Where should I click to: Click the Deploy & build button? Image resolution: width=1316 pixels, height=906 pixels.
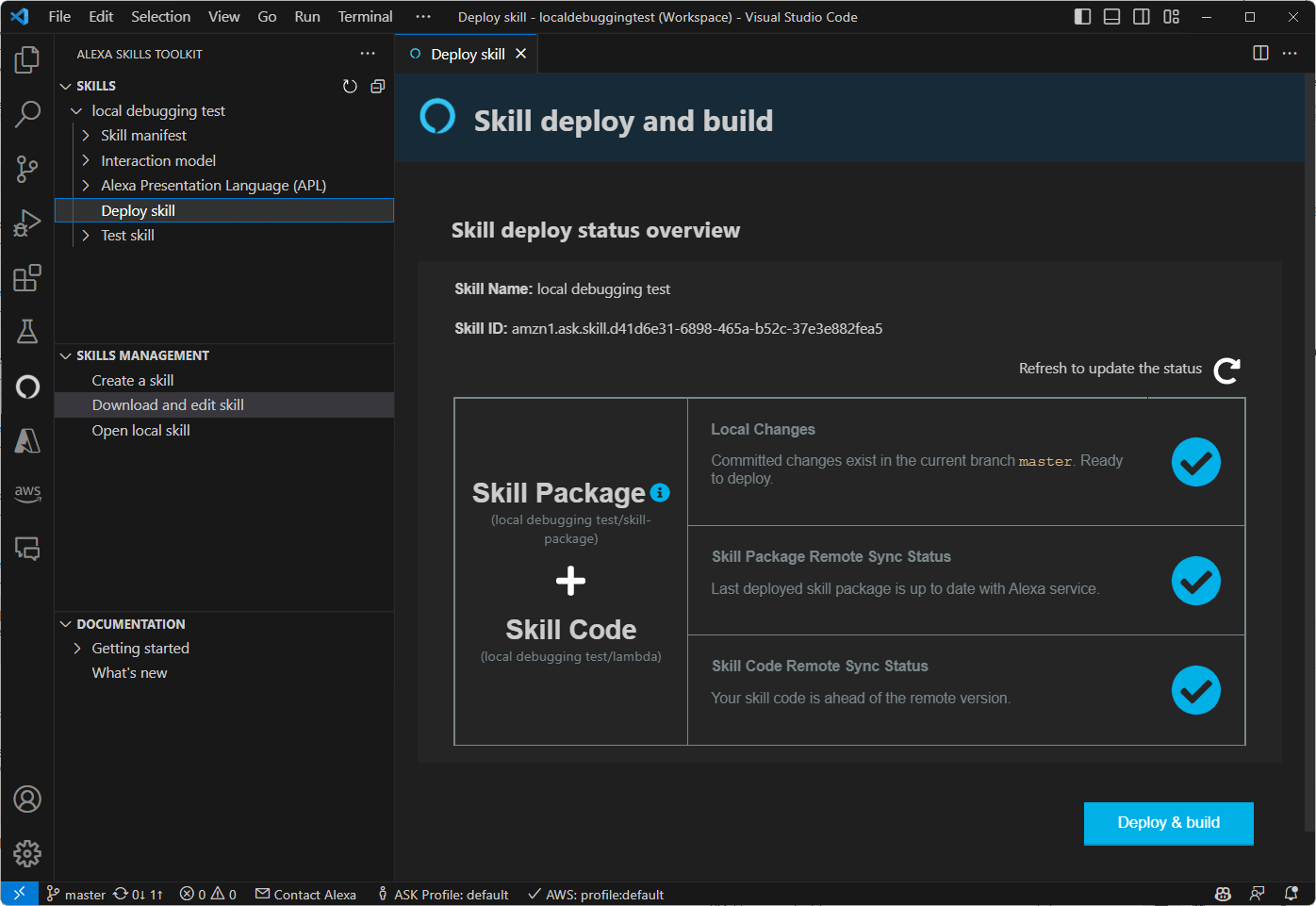(x=1168, y=823)
